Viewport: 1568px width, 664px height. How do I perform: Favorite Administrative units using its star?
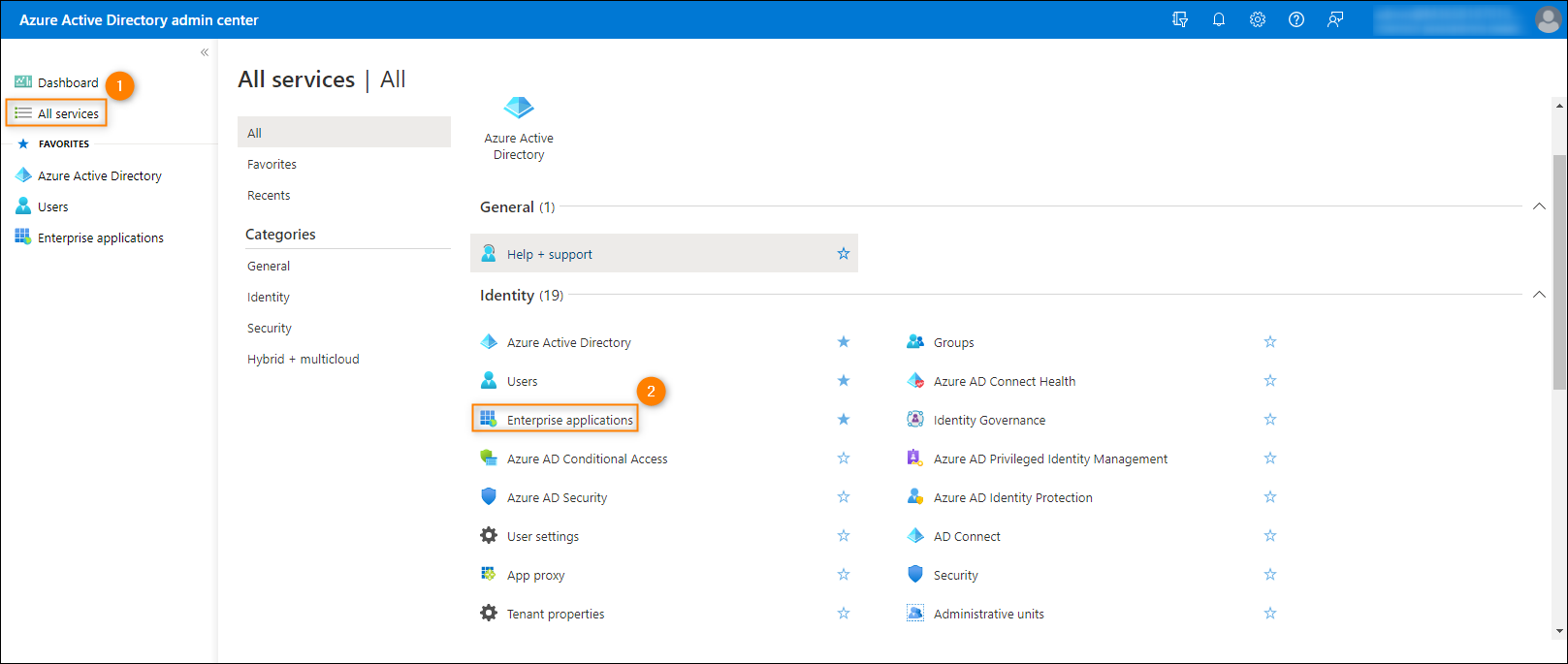tap(1270, 613)
